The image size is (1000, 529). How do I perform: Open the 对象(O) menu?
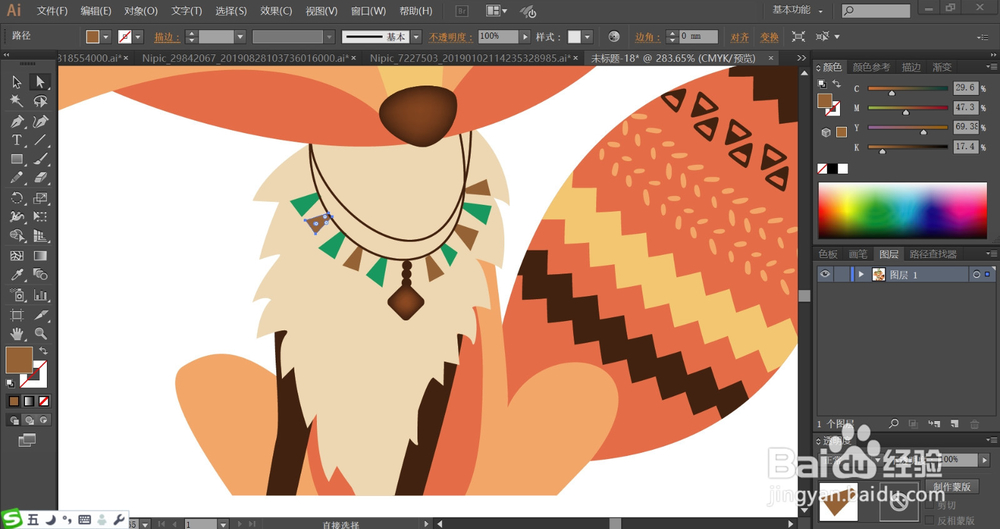coord(141,11)
